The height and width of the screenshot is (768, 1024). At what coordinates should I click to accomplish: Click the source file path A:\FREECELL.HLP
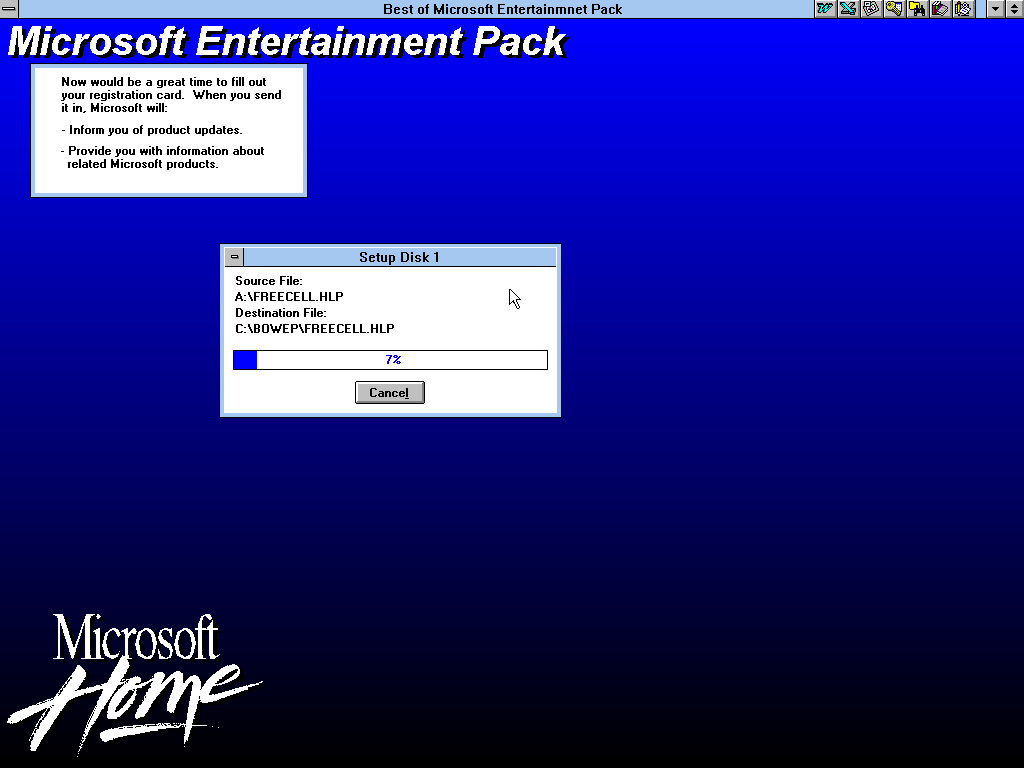coord(289,297)
